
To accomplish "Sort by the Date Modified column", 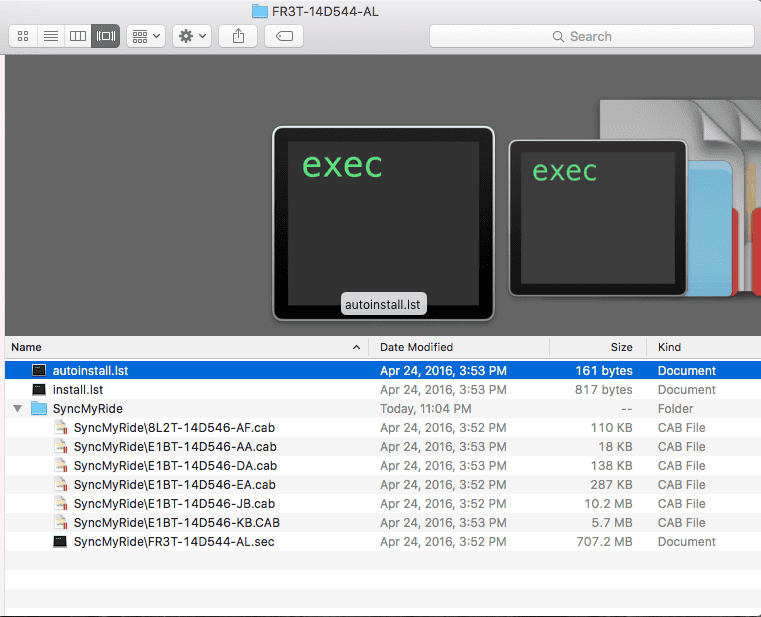I will click(416, 347).
